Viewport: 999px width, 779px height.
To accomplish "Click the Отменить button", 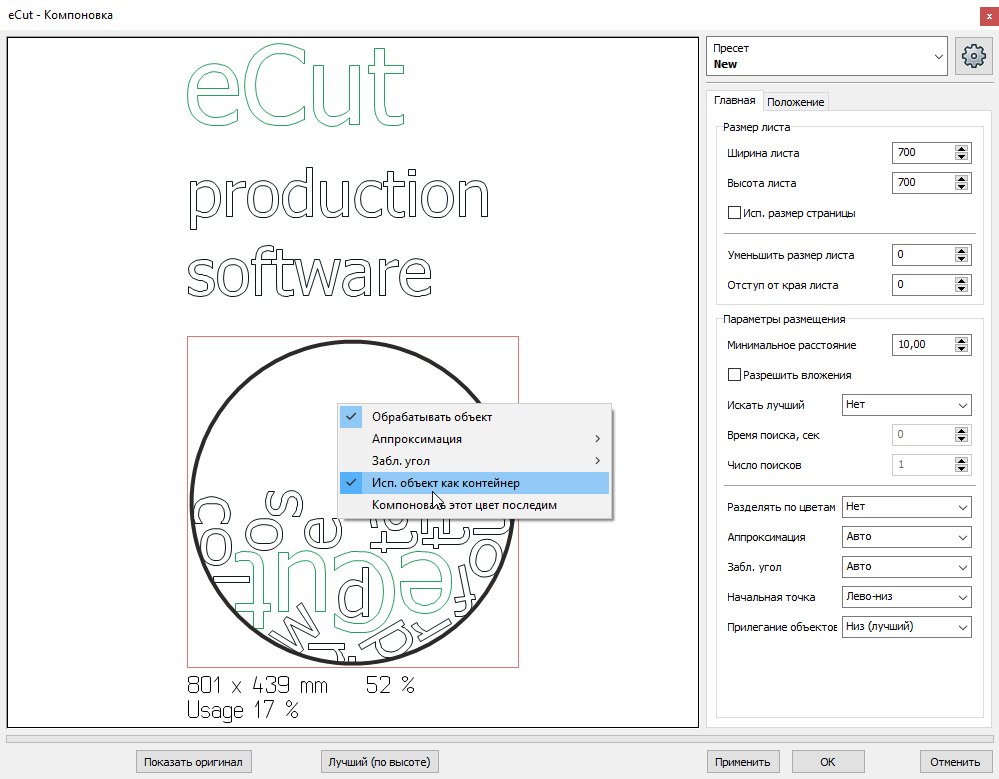I will coord(955,762).
